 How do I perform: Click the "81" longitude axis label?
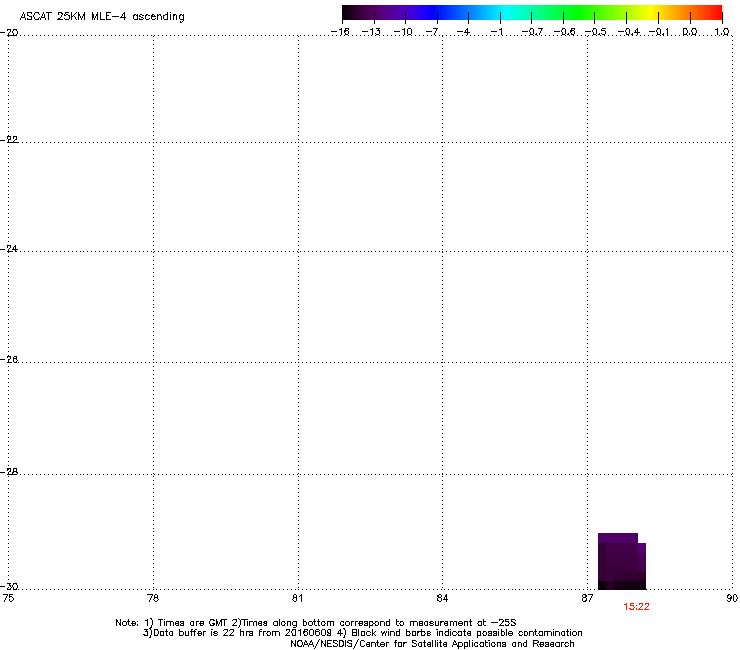point(297,598)
